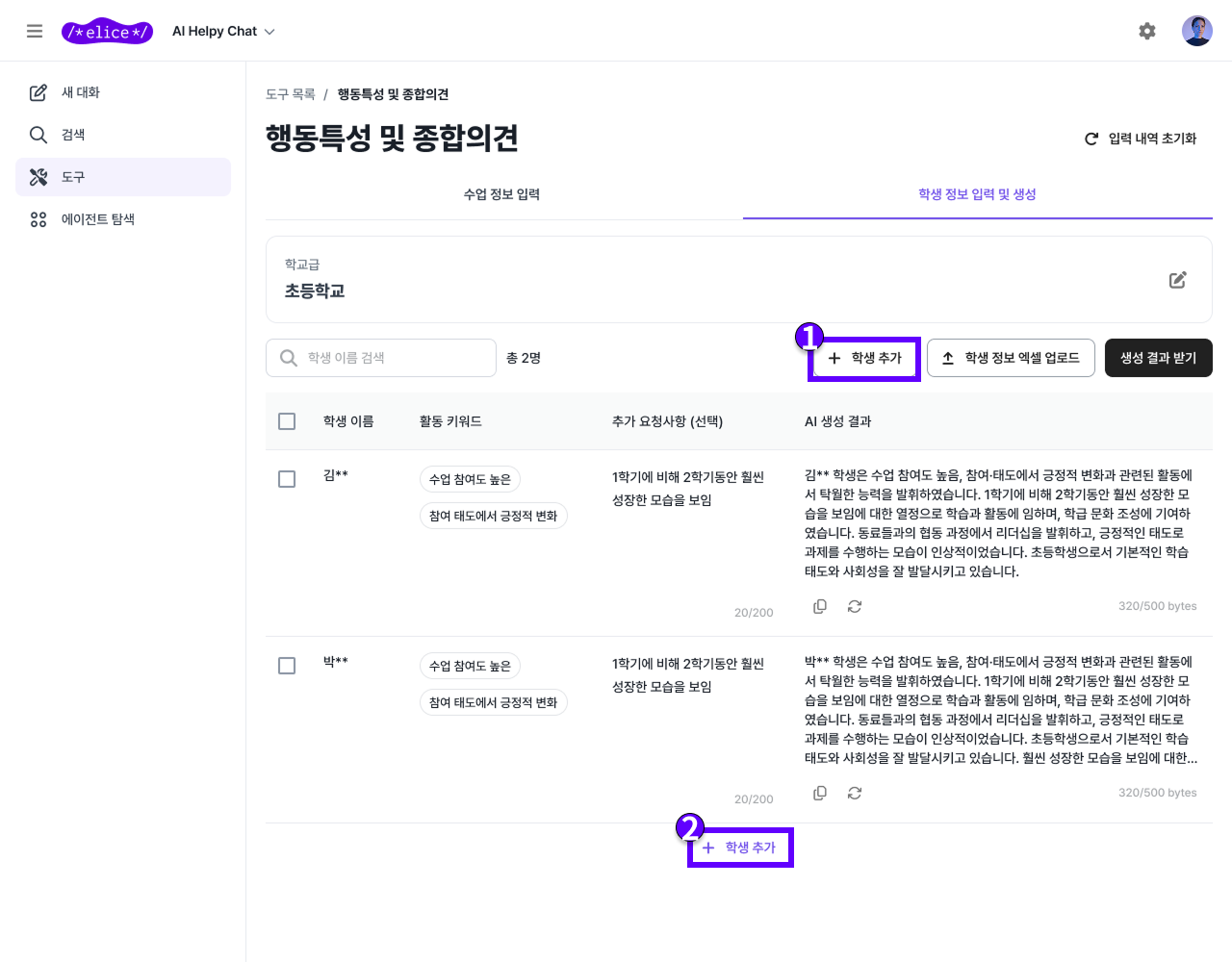
Task: Regenerate 김** student's AI result
Action: click(x=855, y=606)
